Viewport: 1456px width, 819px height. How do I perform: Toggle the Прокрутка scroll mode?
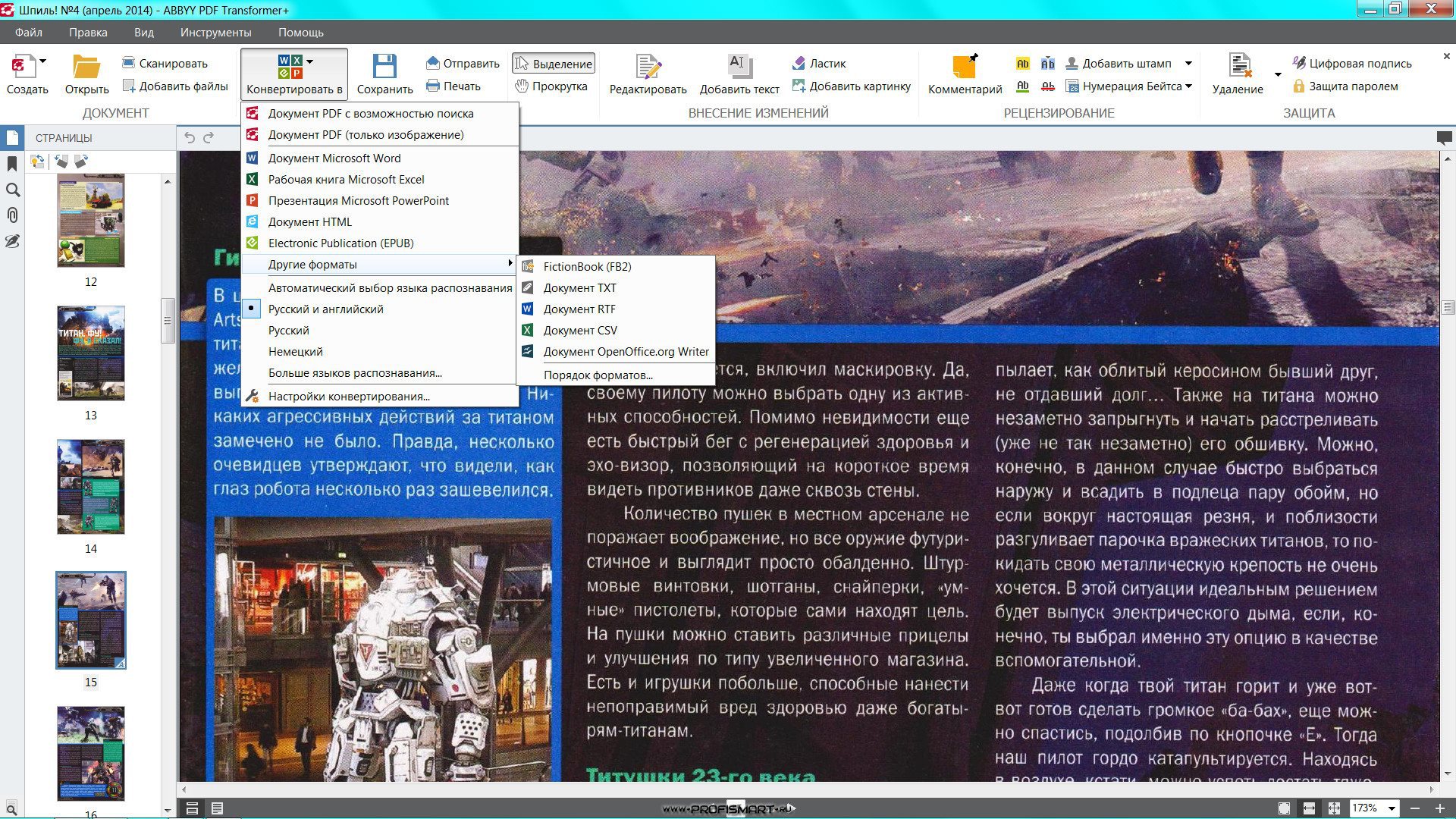point(552,86)
